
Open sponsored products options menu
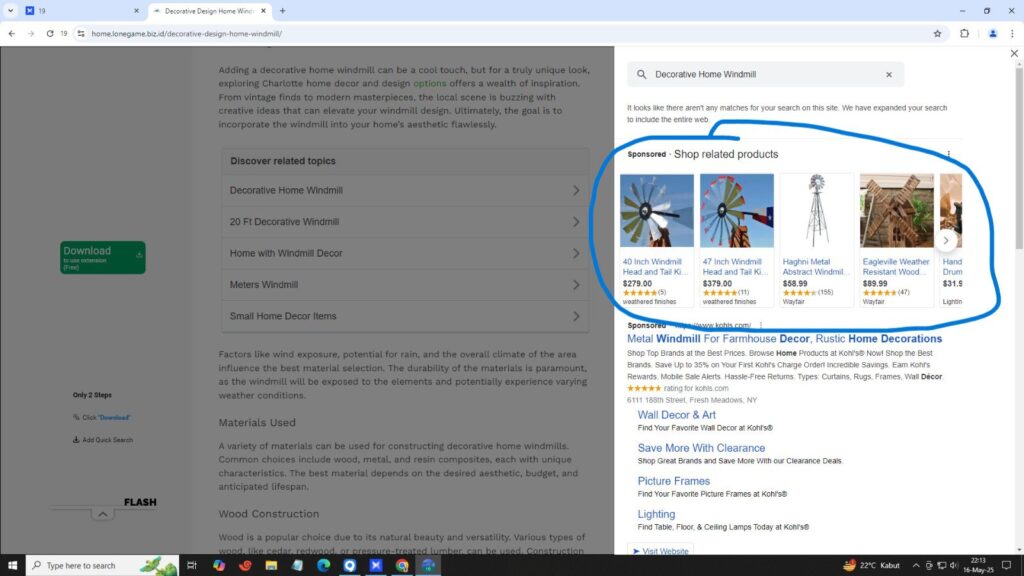point(948,154)
